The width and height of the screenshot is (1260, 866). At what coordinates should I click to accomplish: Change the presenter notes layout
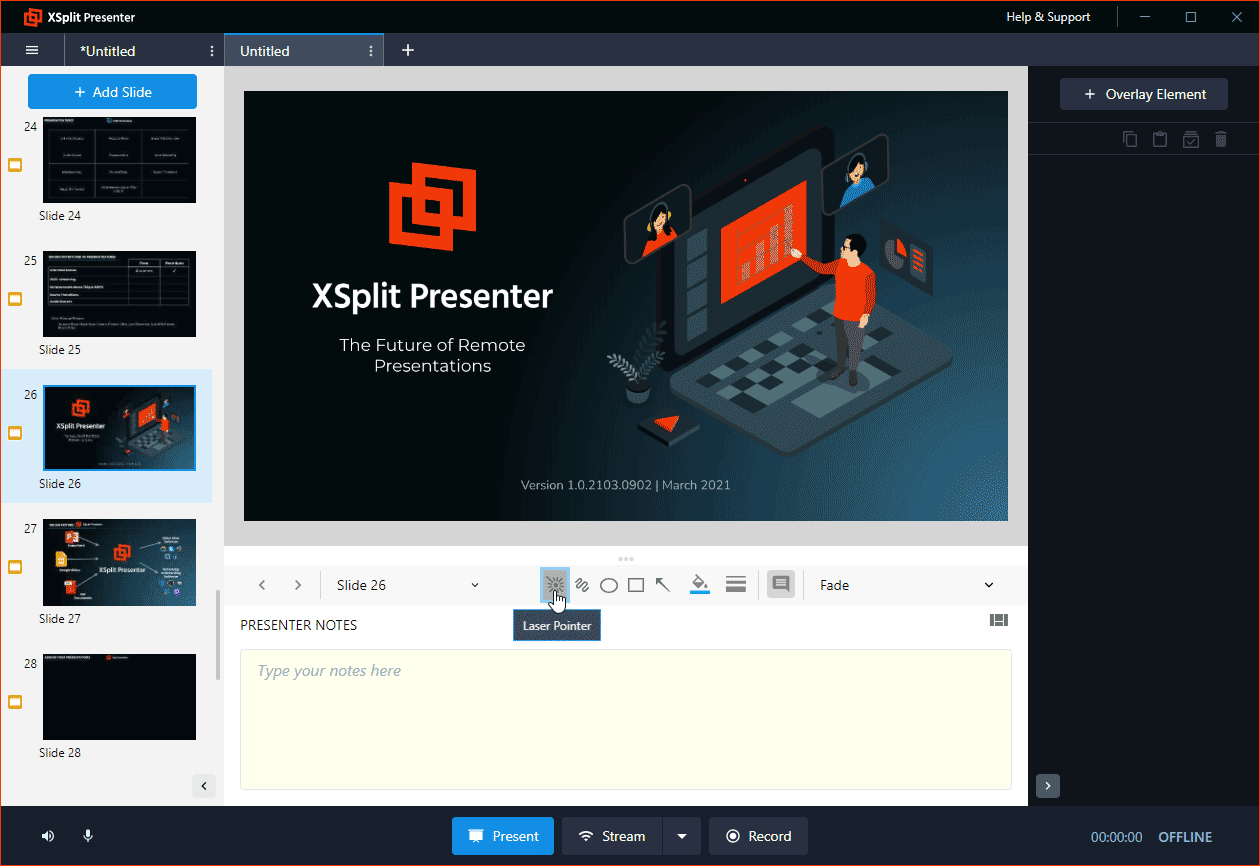(x=998, y=621)
